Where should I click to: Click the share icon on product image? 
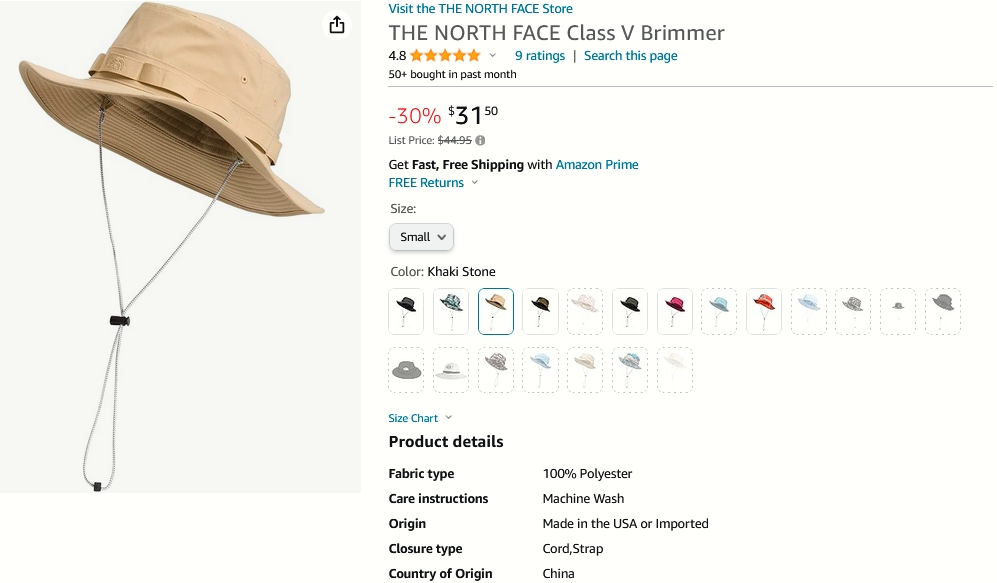[337, 25]
